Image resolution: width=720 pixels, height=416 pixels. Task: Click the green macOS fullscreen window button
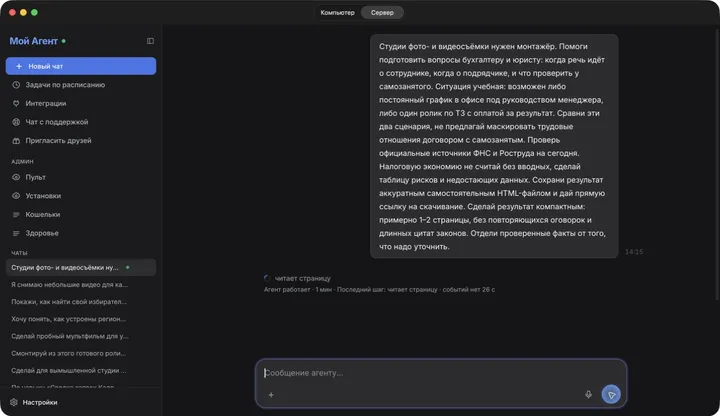point(34,12)
